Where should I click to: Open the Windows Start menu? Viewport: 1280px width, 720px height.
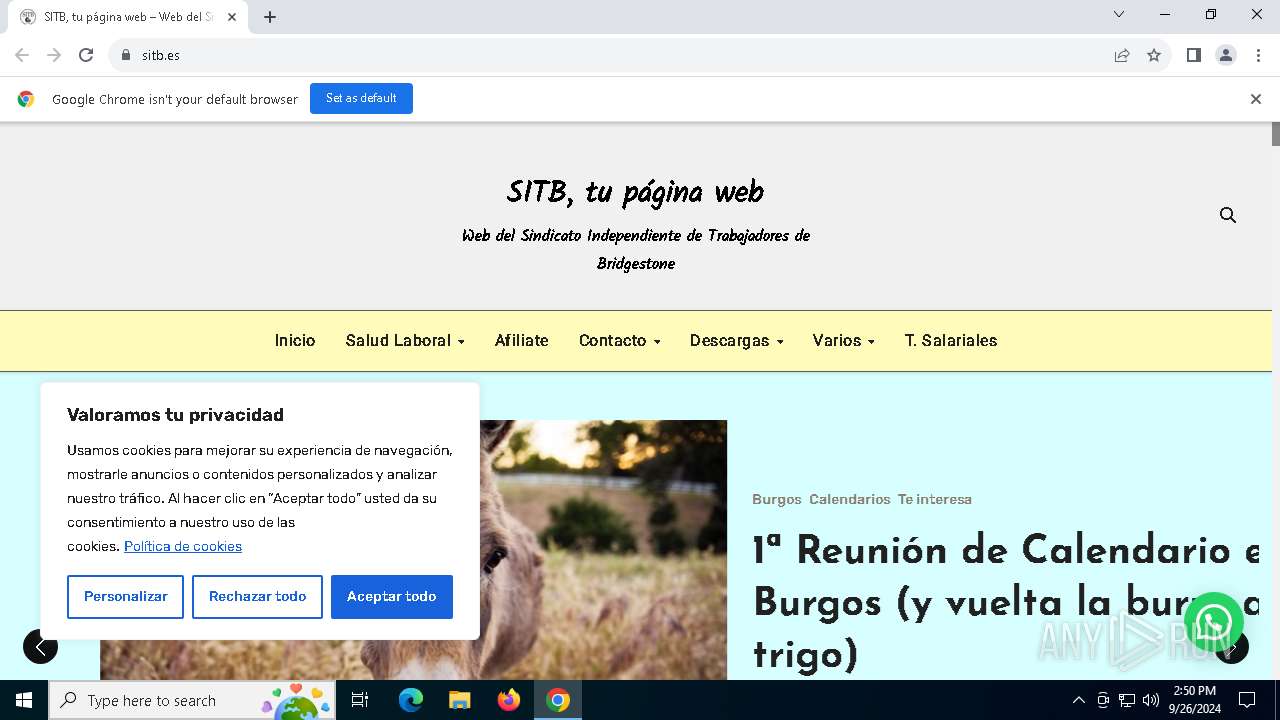click(24, 700)
